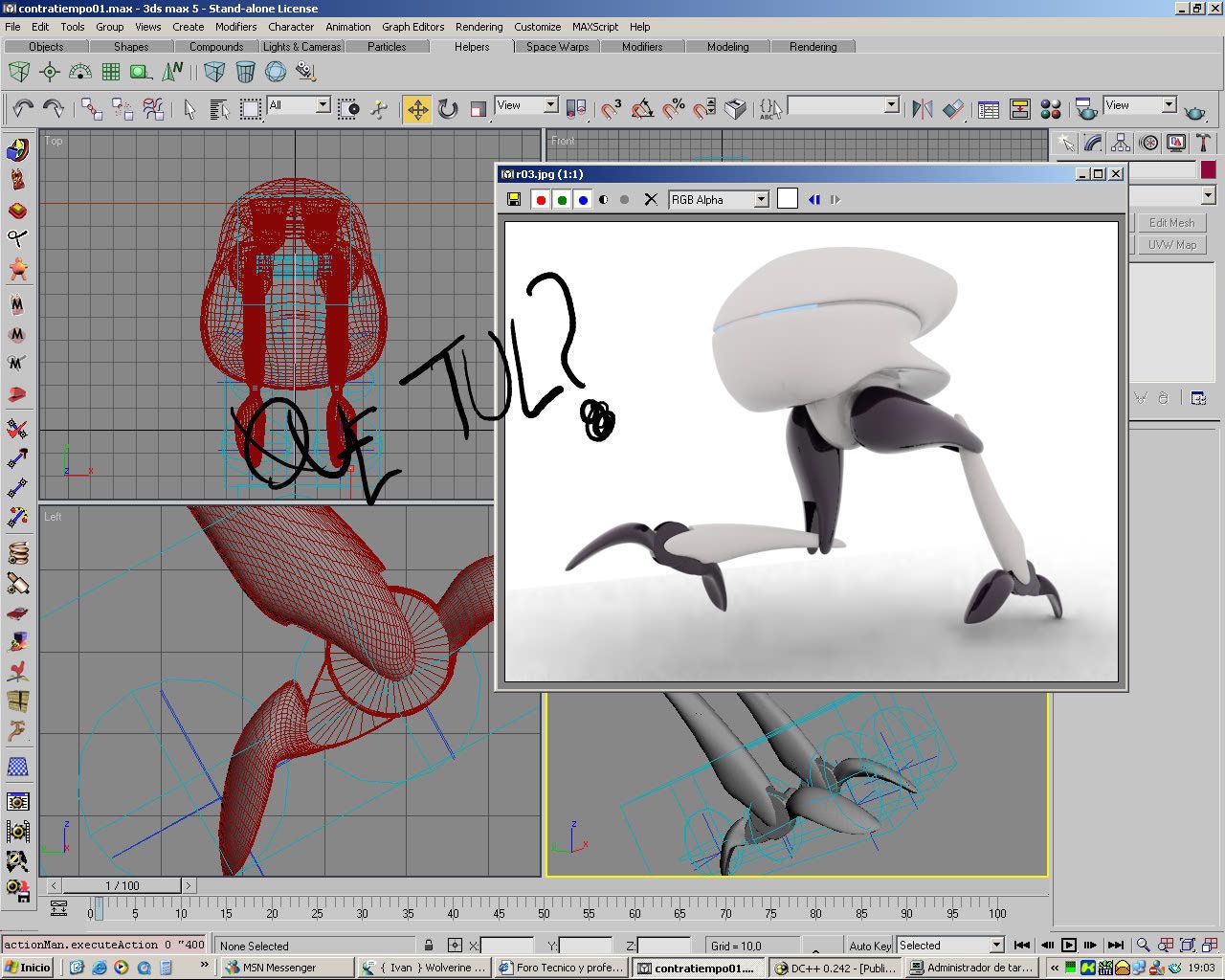Click the Tape measure helper icon
This screenshot has height=980, width=1225.
(x=142, y=72)
